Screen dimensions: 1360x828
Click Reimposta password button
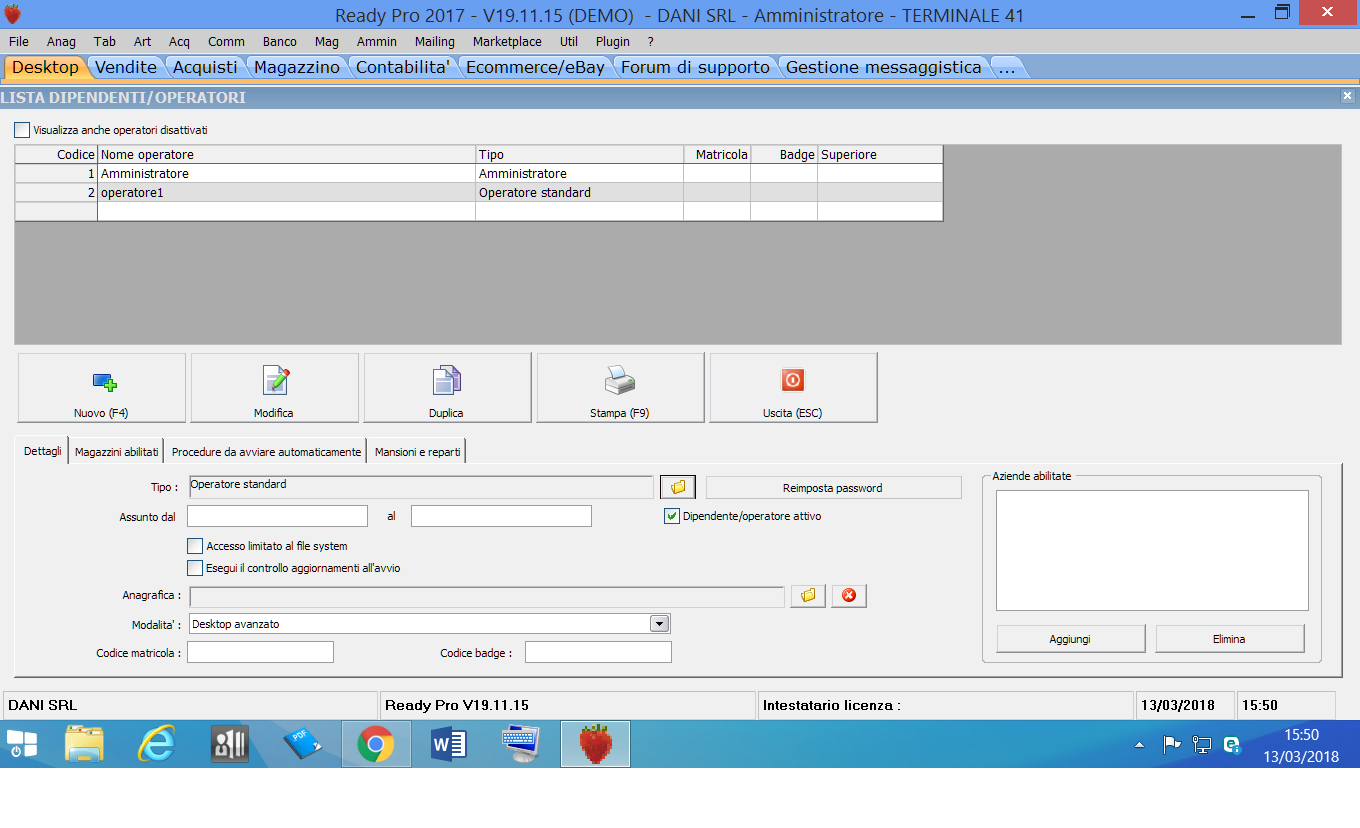[833, 488]
